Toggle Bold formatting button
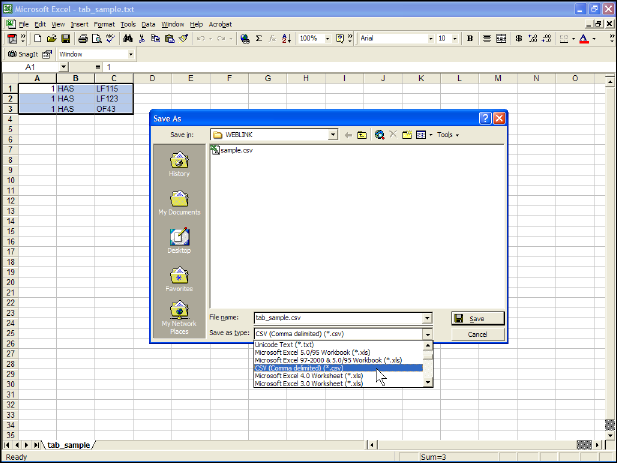This screenshot has width=617, height=463. (x=470, y=39)
